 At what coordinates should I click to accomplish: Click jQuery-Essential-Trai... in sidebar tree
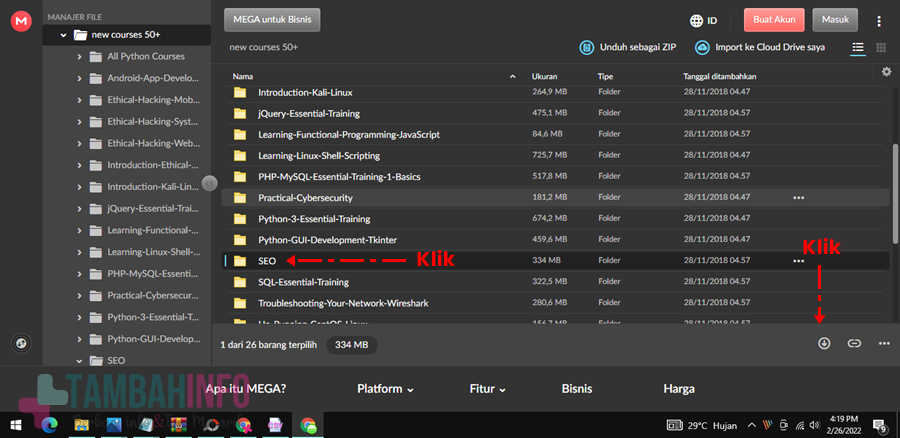[x=153, y=209]
